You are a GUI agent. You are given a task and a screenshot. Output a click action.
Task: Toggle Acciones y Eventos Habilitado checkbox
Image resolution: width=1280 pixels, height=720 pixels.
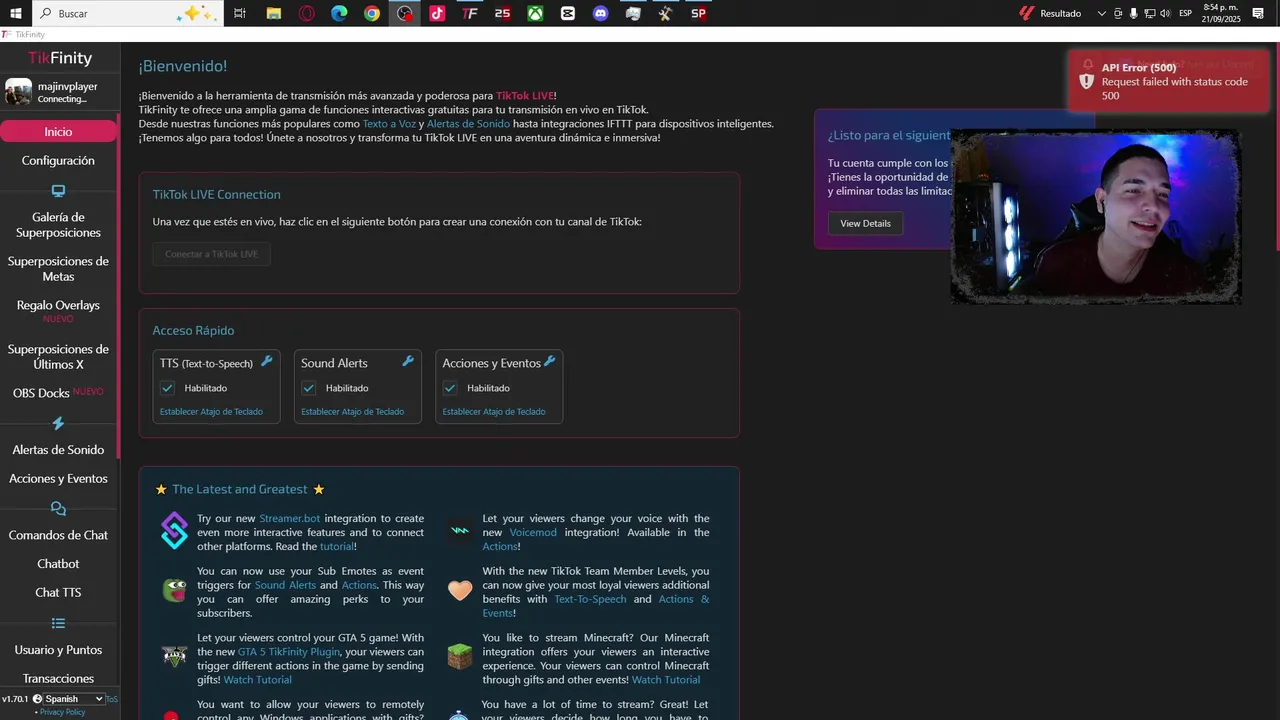(450, 388)
